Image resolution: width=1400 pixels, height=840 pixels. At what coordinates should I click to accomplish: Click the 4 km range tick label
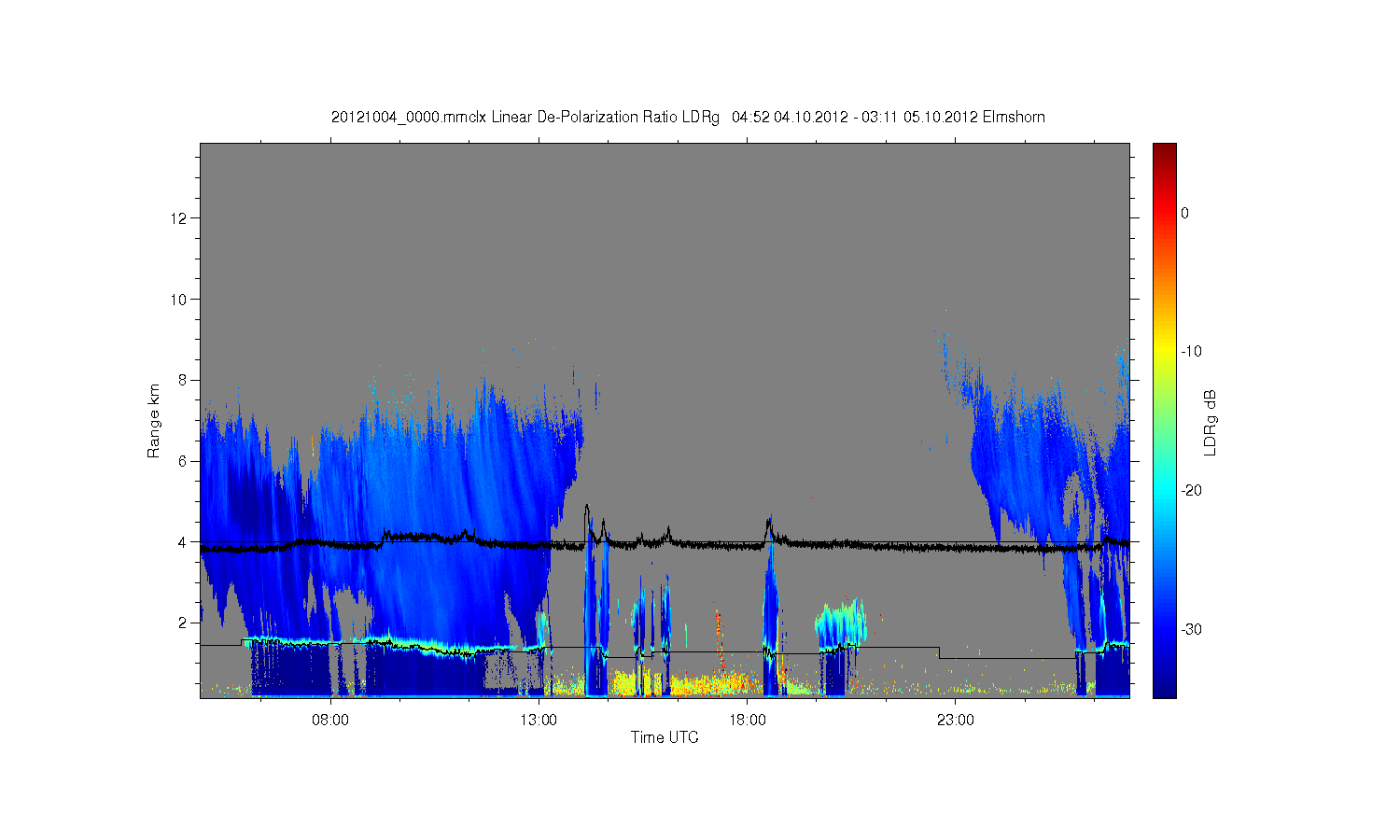(184, 542)
